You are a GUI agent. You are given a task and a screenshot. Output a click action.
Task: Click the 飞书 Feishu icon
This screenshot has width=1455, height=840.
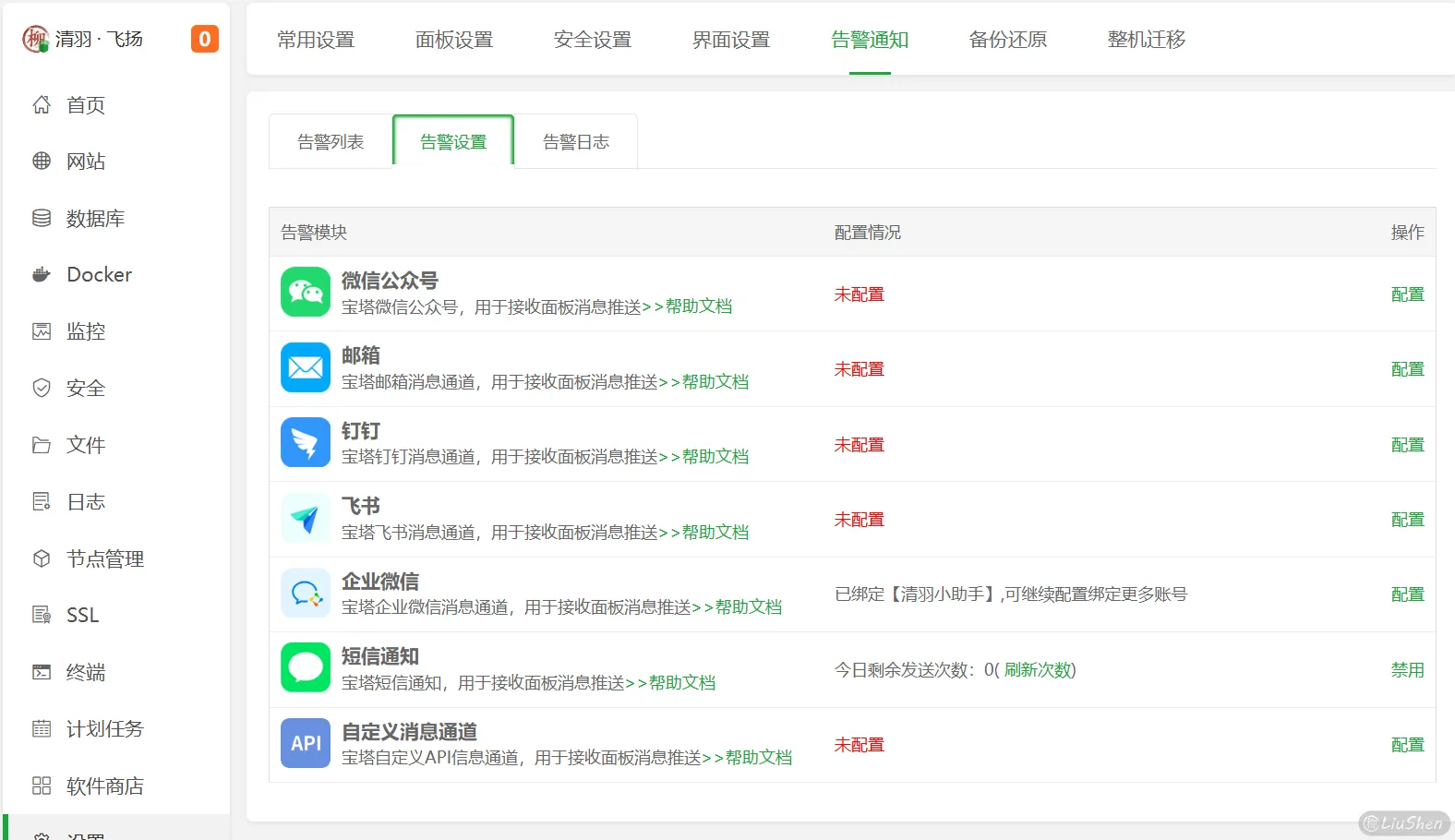click(306, 518)
